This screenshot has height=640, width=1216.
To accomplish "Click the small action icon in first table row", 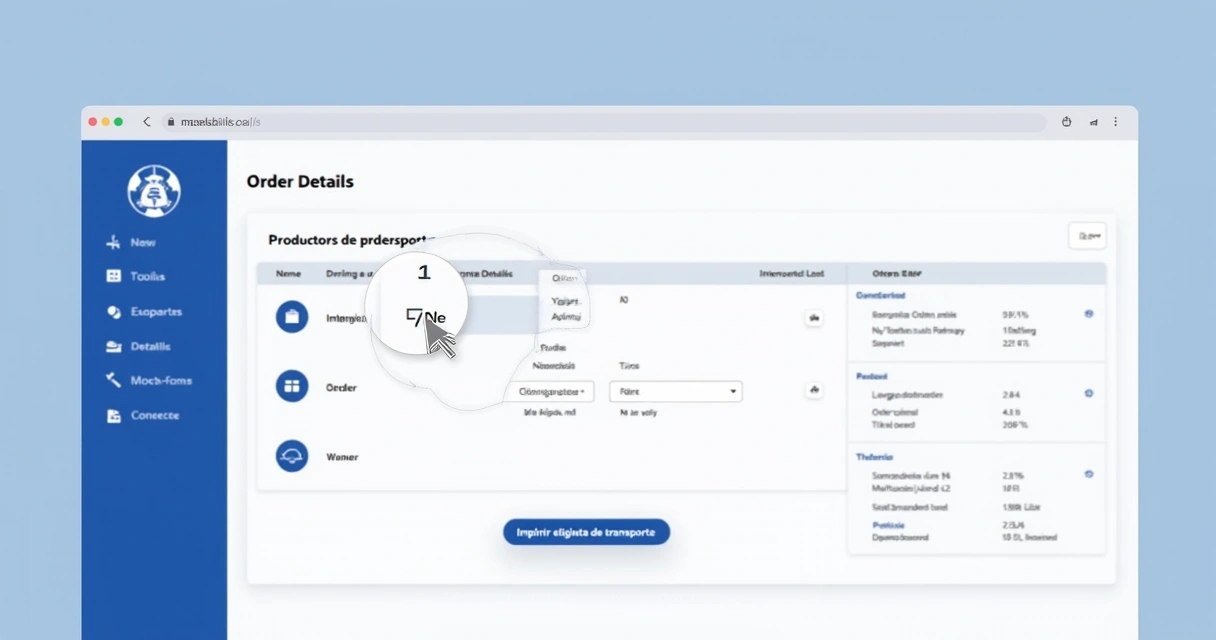I will tap(814, 318).
